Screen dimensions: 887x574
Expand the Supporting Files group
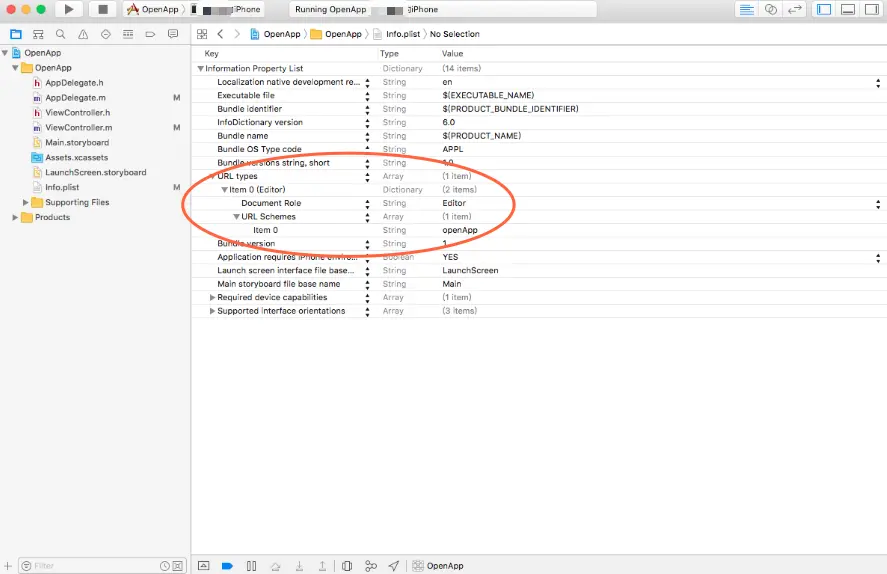(25, 202)
